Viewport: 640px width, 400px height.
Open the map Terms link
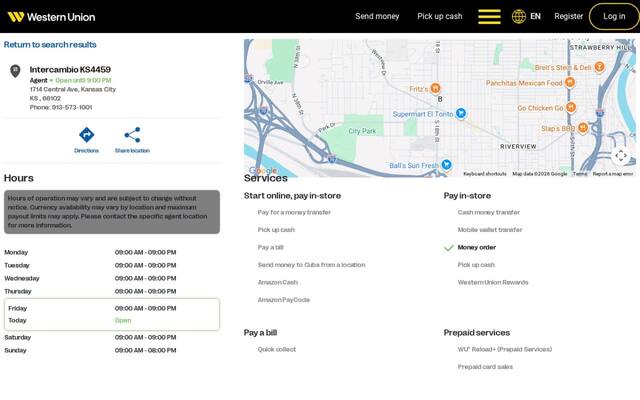point(580,174)
